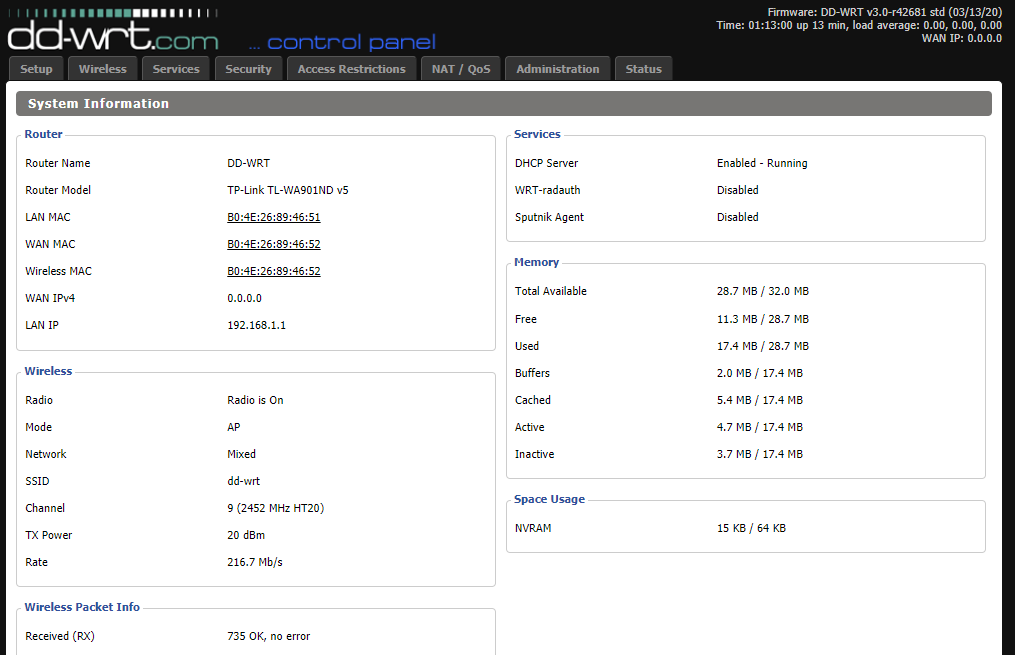Image resolution: width=1015 pixels, height=655 pixels.
Task: Switch to the Wireless tab
Action: 103,69
